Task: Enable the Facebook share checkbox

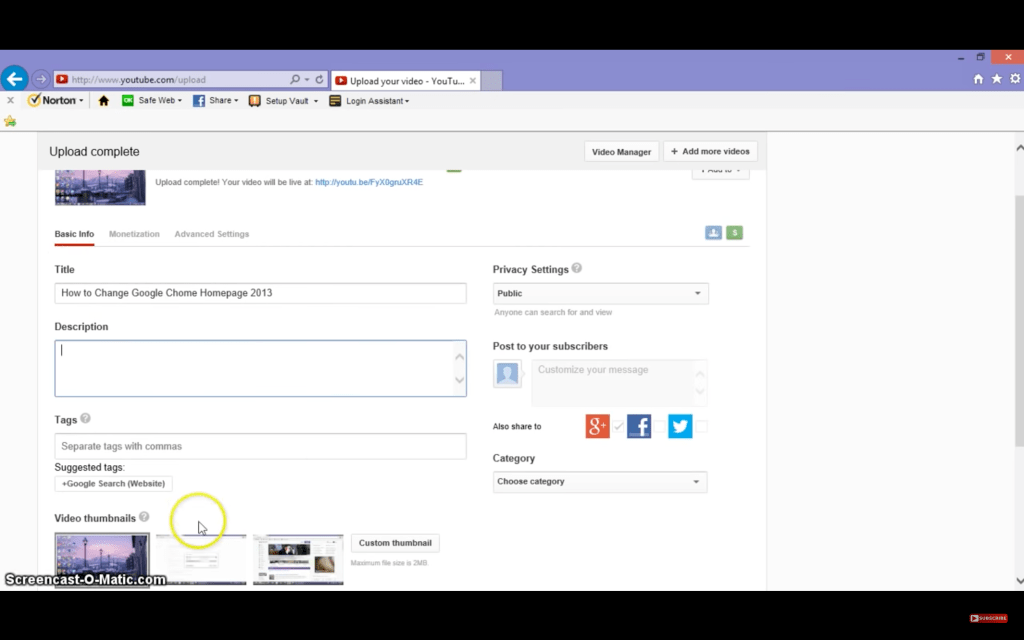Action: (x=660, y=427)
